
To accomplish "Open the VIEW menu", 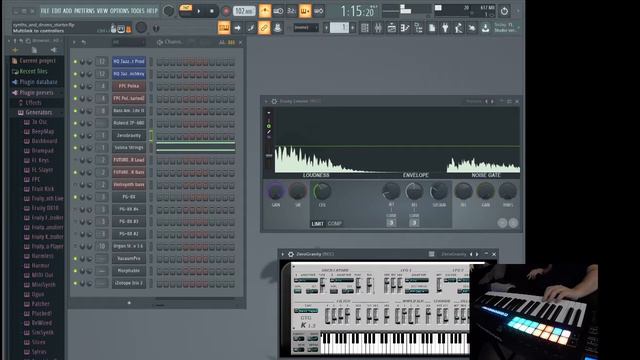I will pyautogui.click(x=102, y=11).
